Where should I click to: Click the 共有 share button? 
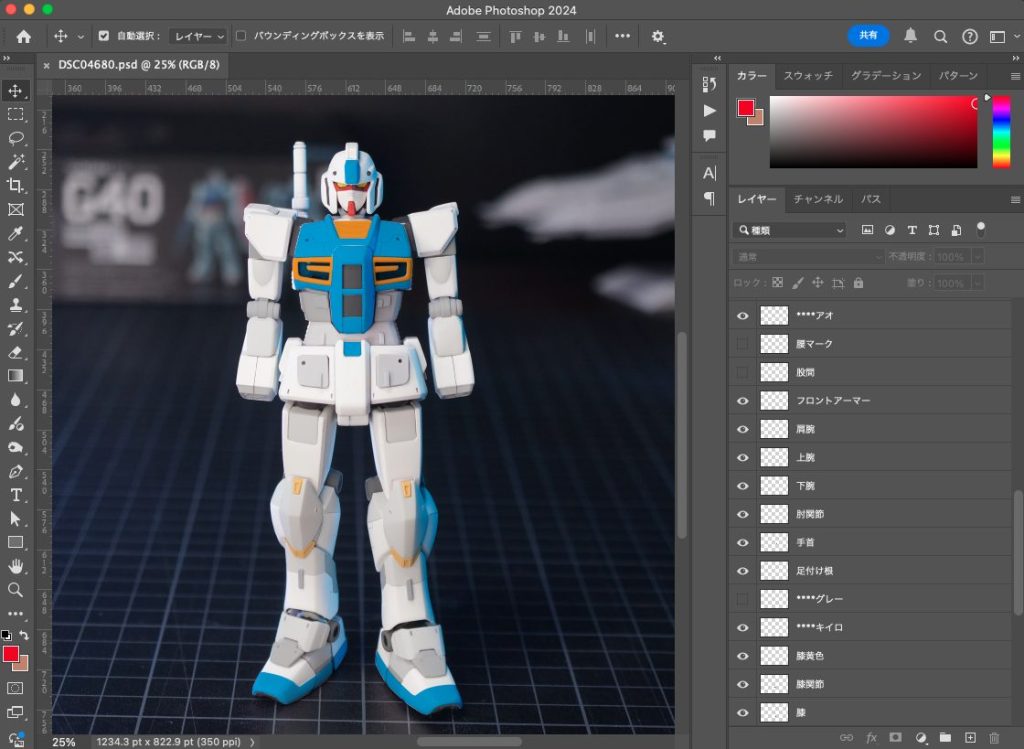click(868, 35)
